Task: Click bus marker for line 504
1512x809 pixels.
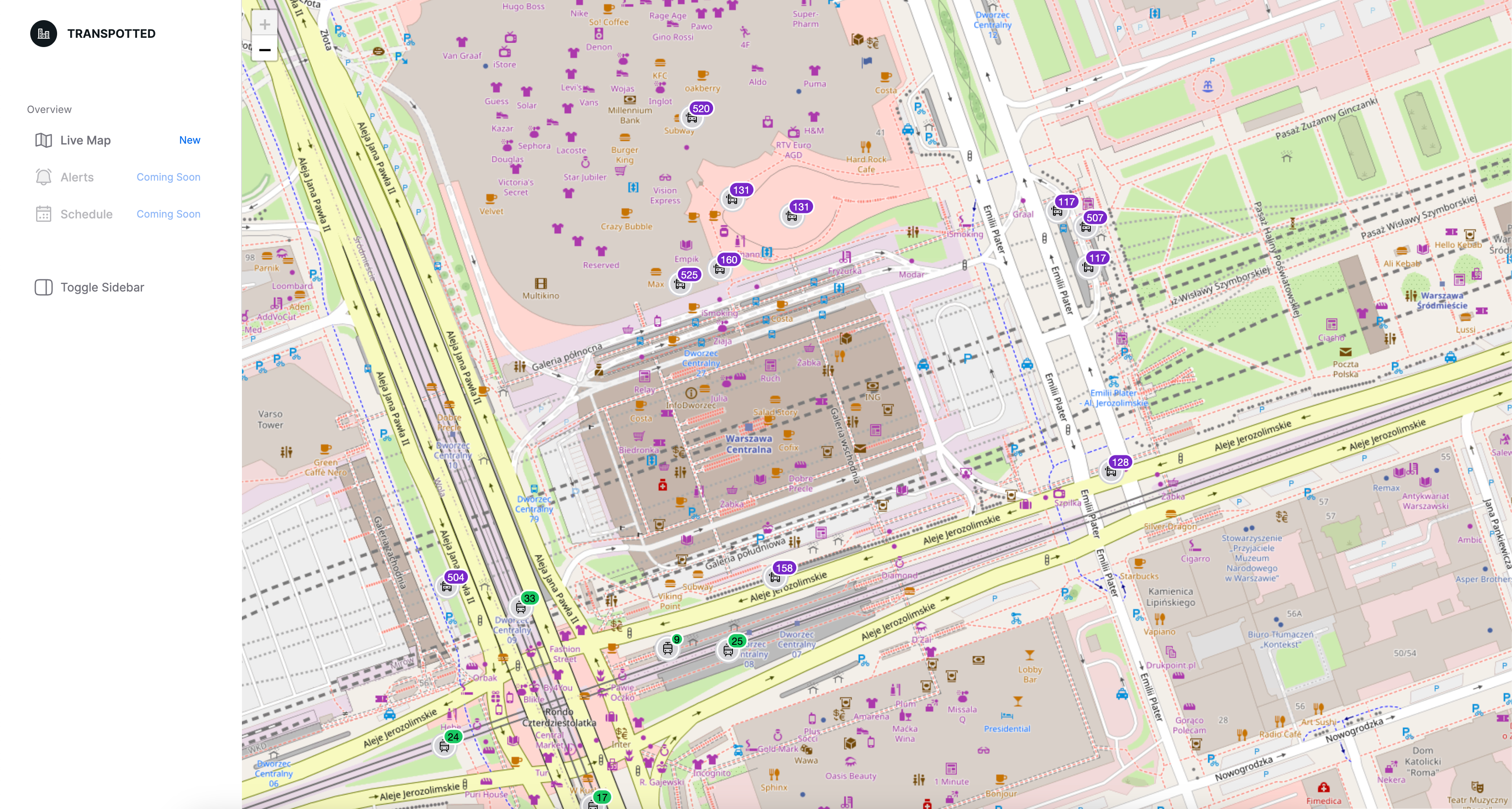Action: click(x=447, y=586)
